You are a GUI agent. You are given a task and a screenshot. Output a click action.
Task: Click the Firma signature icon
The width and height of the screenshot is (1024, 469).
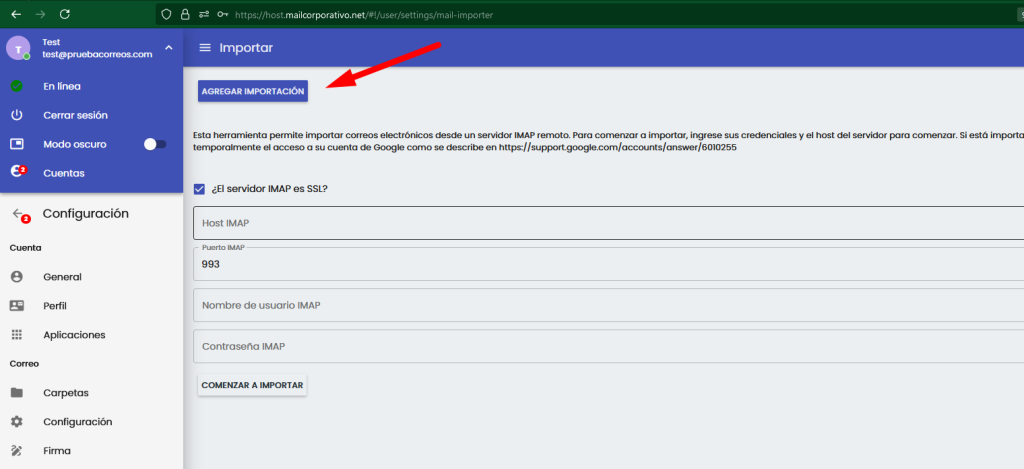click(x=17, y=451)
